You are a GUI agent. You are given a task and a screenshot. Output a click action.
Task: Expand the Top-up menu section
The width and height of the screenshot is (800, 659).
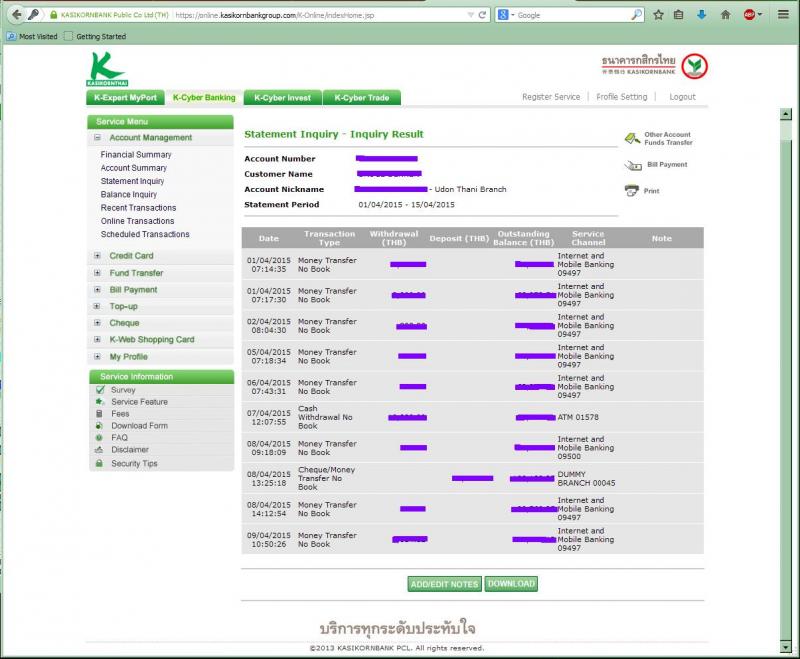pos(97,306)
